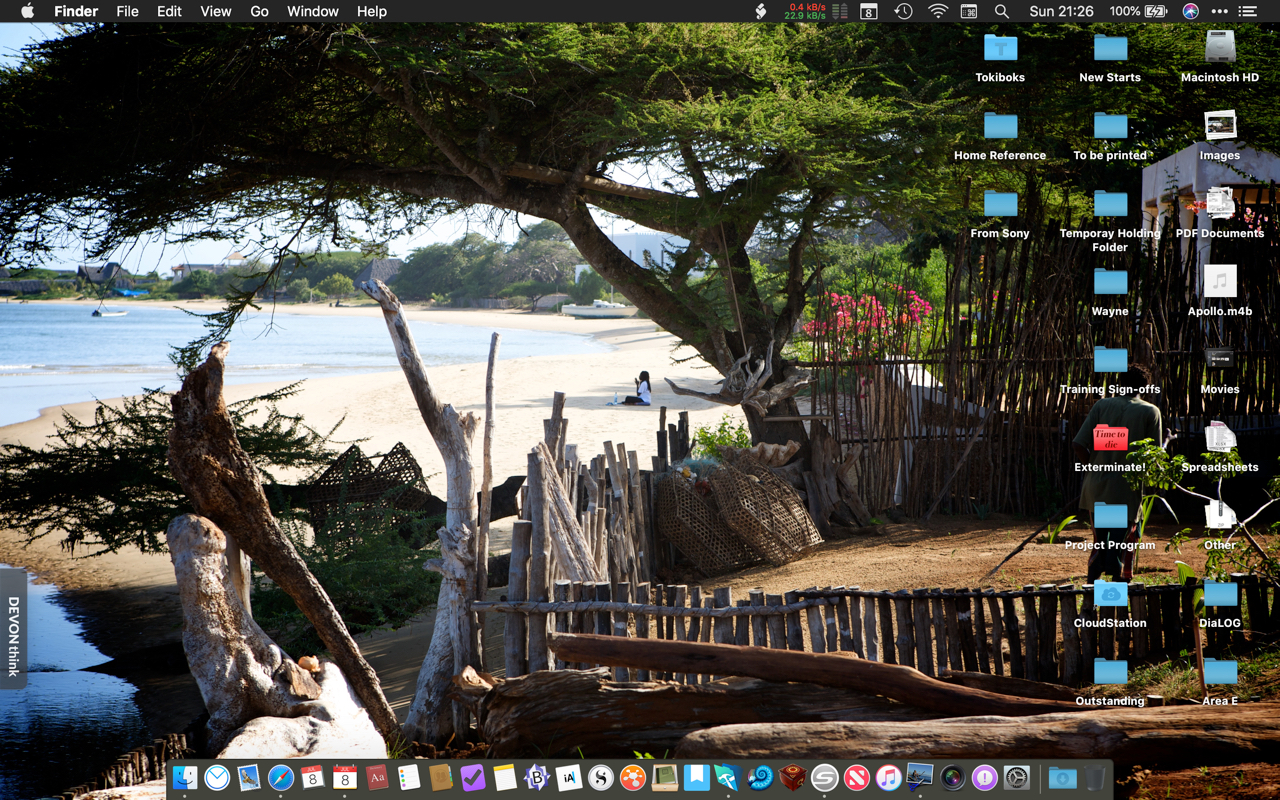The image size is (1280, 800).
Task: Open the News app in Dock
Action: [856, 777]
